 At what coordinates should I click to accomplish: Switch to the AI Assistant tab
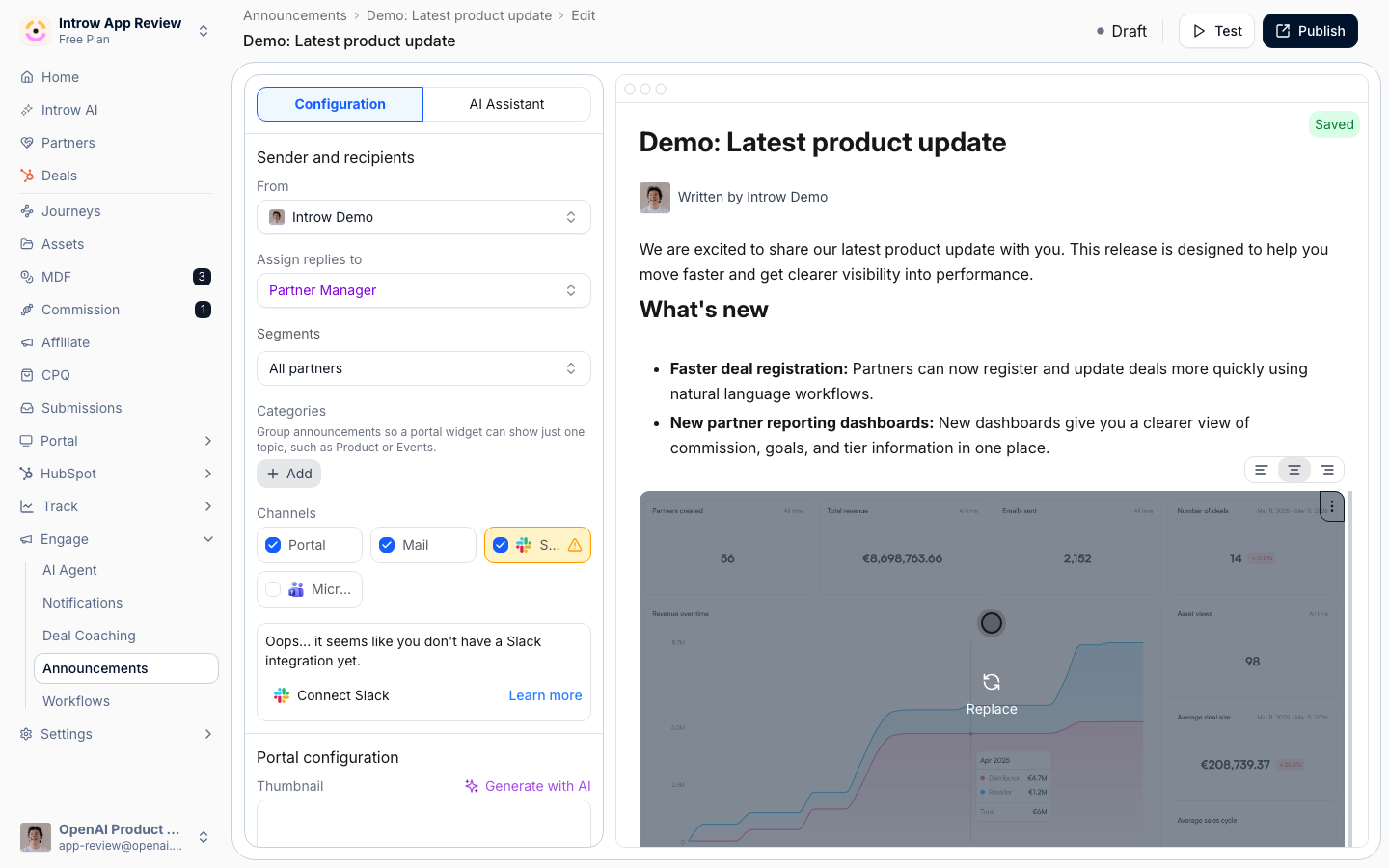pyautogui.click(x=506, y=104)
